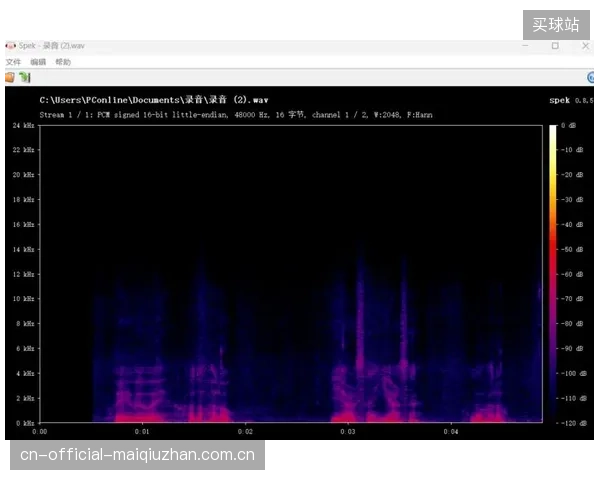Click the '24 kHz' frequency axis label
This screenshot has height=480, width=600.
pyautogui.click(x=23, y=126)
